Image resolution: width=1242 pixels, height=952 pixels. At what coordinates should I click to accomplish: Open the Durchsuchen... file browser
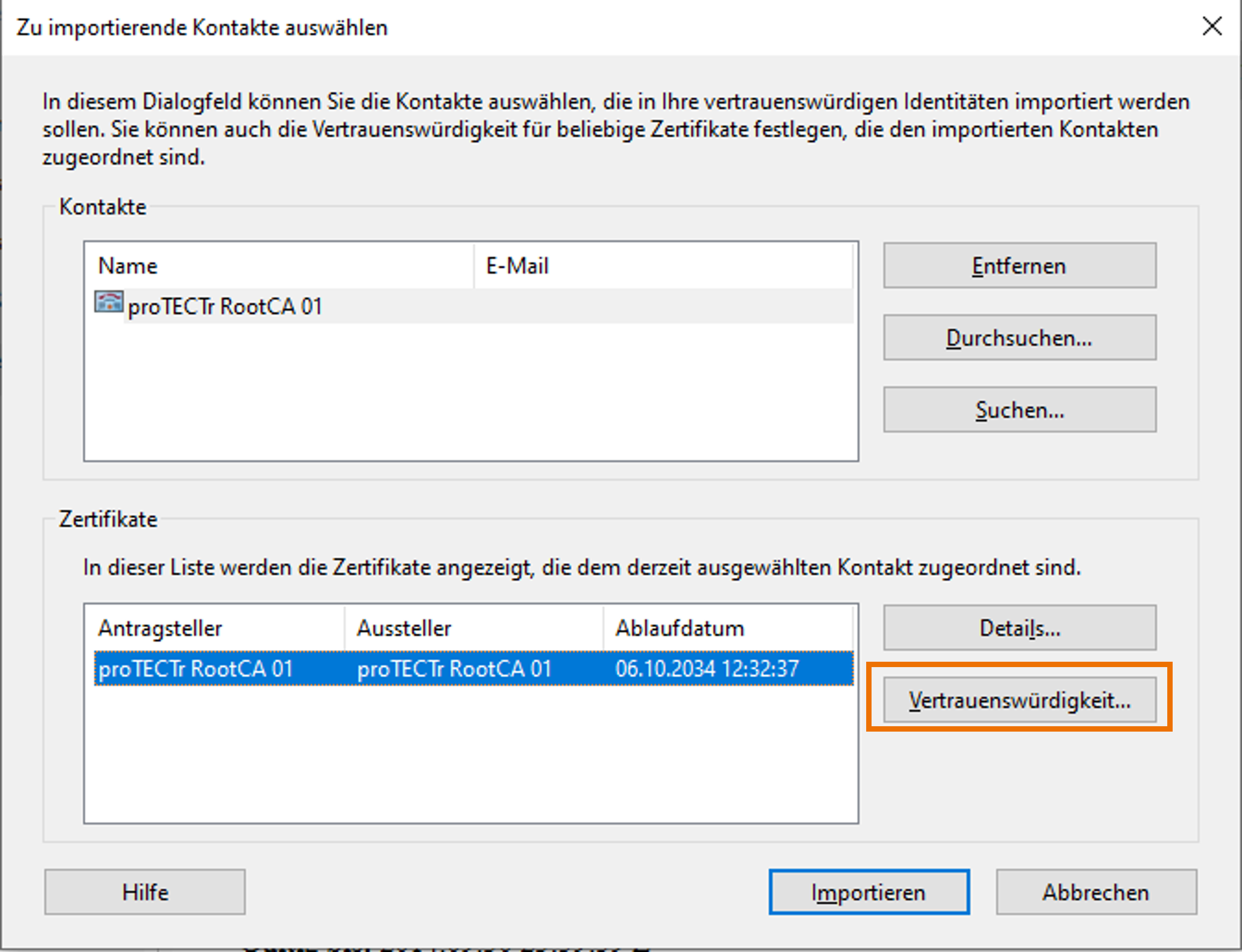pyautogui.click(x=1019, y=338)
